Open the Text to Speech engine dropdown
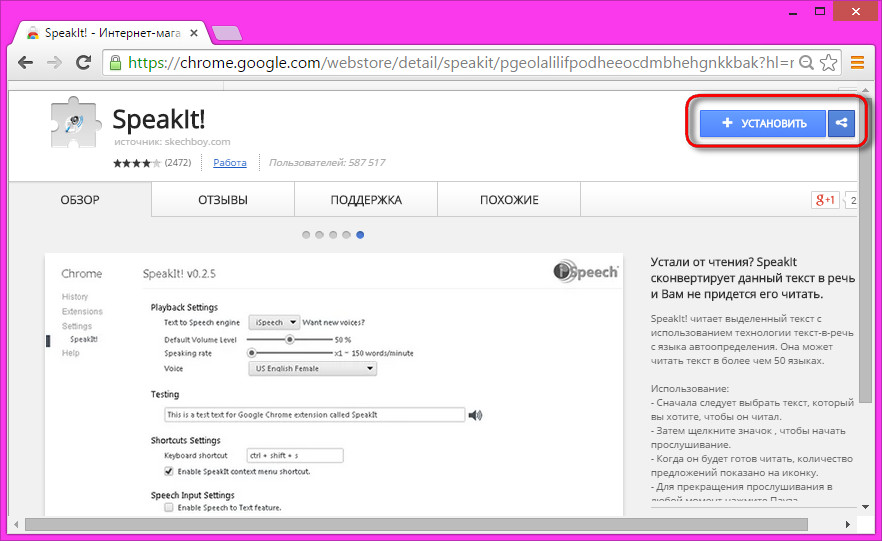Viewport: 882px width, 541px height. [274, 322]
